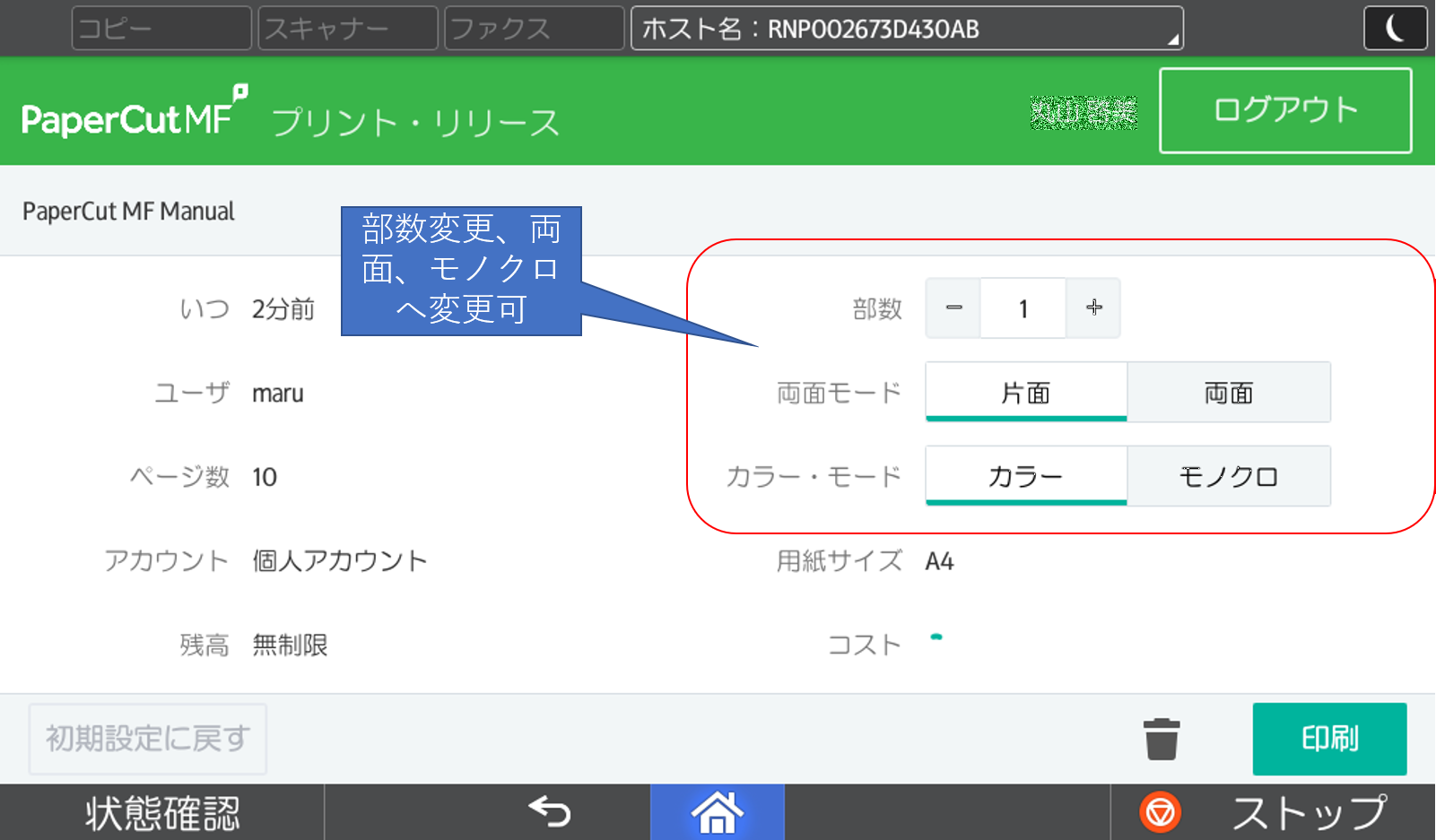Tap 初期設定に戻す reset button

(x=148, y=739)
